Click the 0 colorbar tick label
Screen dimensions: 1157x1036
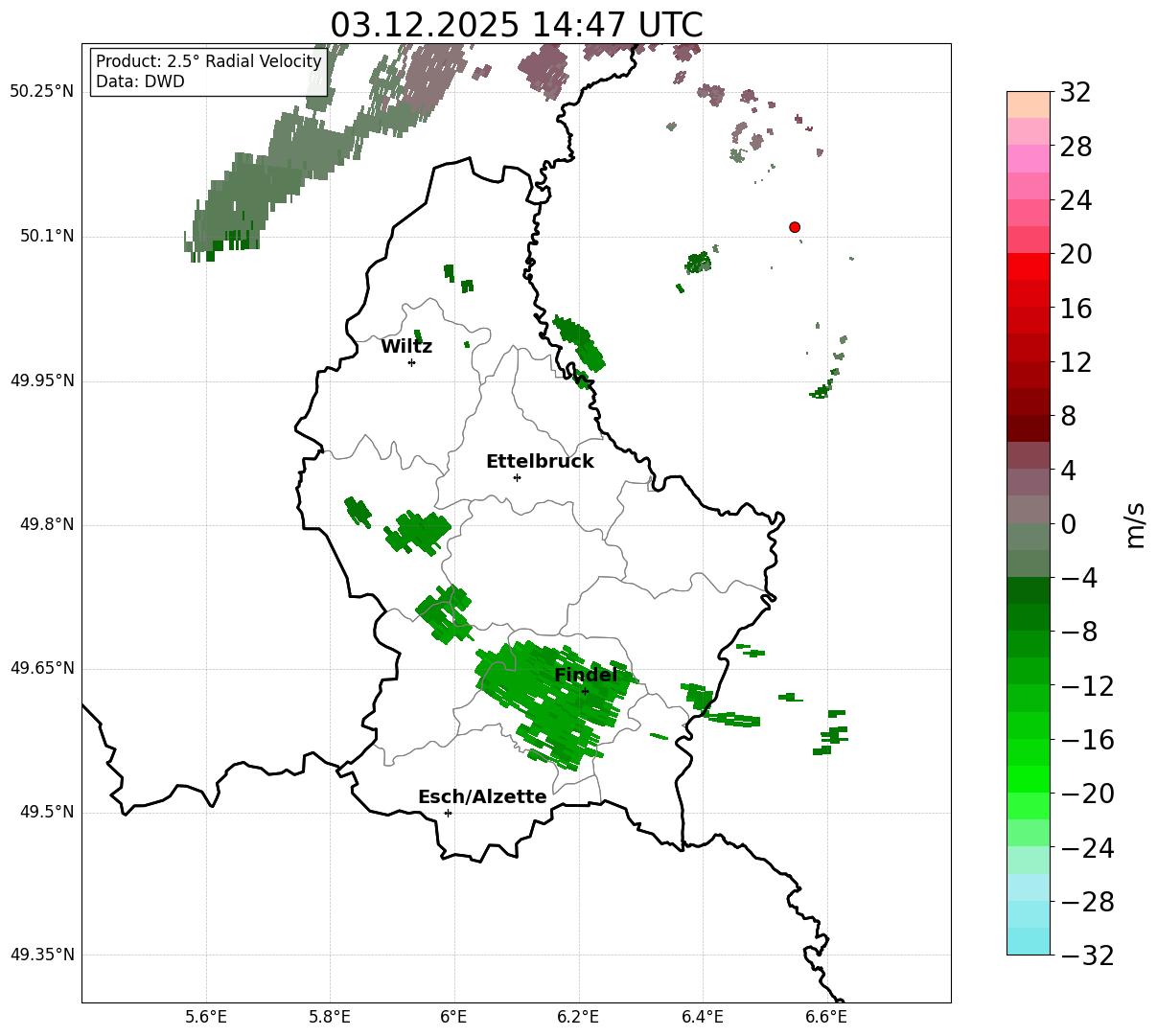coord(1068,524)
